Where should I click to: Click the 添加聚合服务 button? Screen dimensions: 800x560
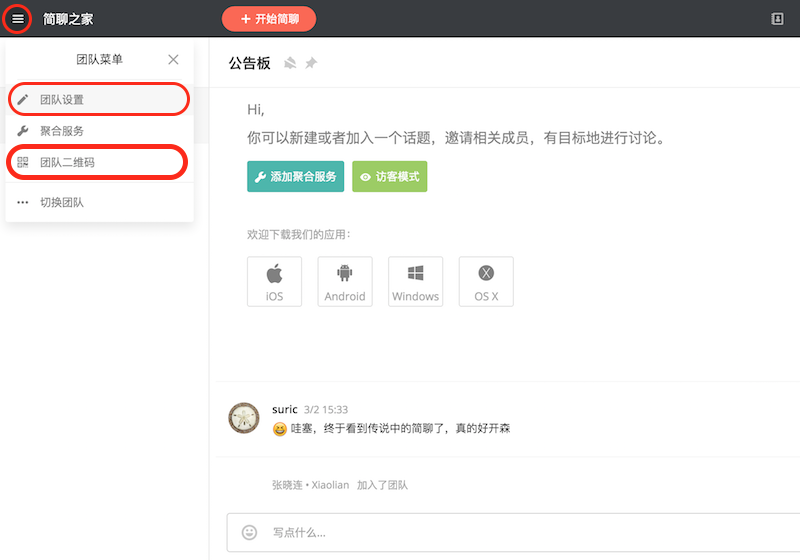click(296, 176)
